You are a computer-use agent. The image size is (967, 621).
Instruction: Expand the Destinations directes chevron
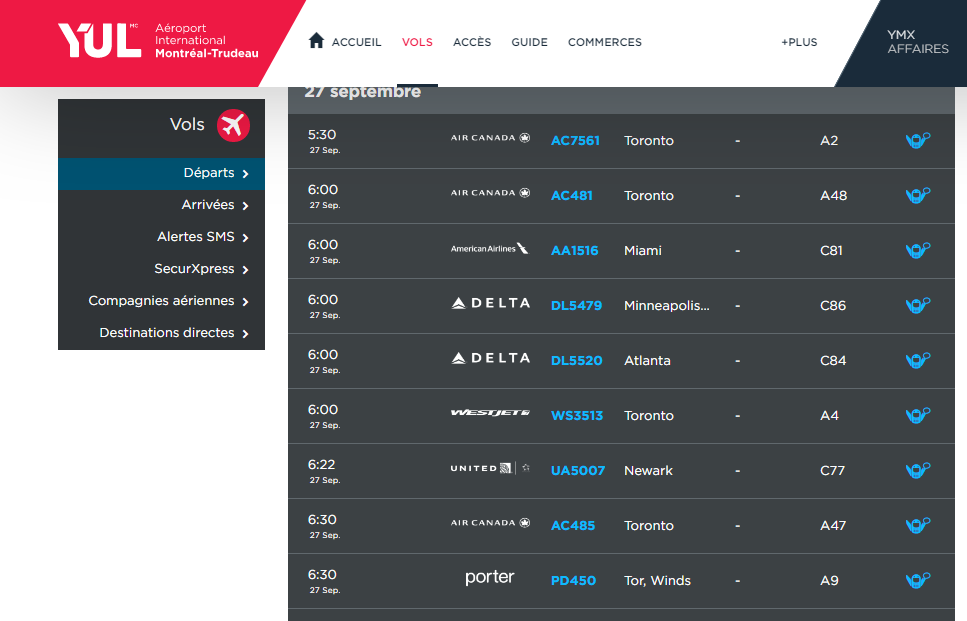pos(245,333)
